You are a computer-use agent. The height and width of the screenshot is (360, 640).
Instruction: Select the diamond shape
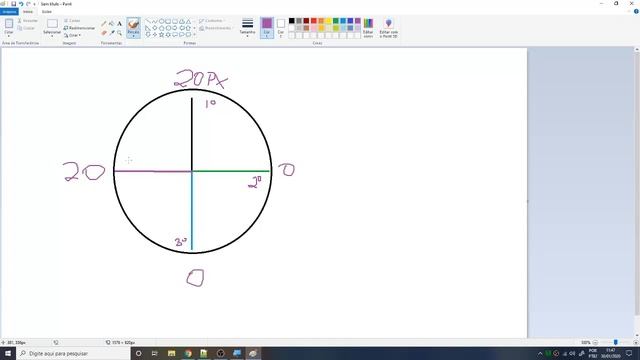[154, 28]
